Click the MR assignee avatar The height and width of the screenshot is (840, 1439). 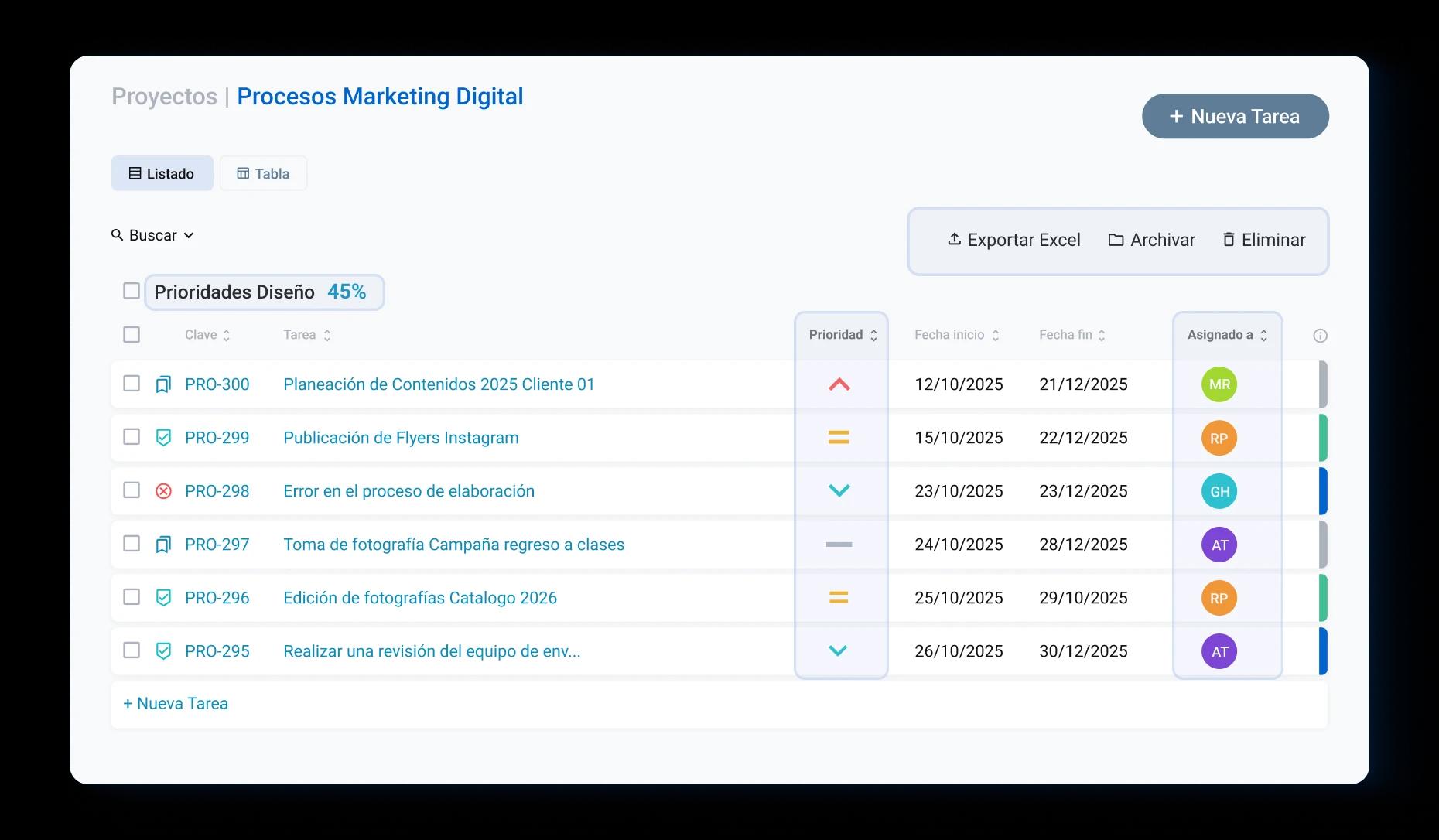coord(1219,384)
